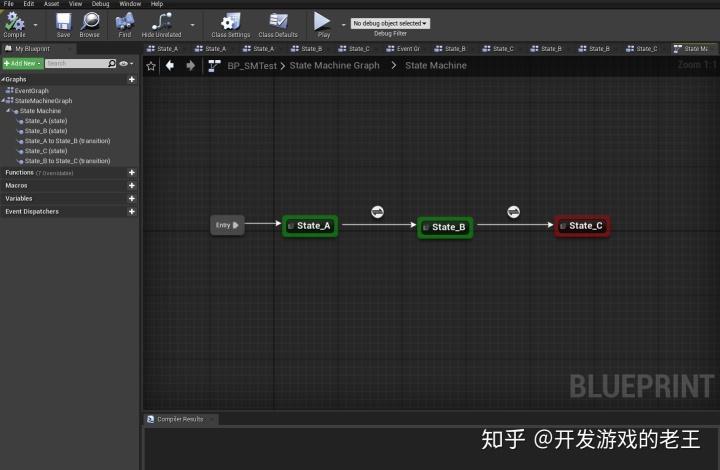
Task: Open the Window menu
Action: pyautogui.click(x=130, y=4)
